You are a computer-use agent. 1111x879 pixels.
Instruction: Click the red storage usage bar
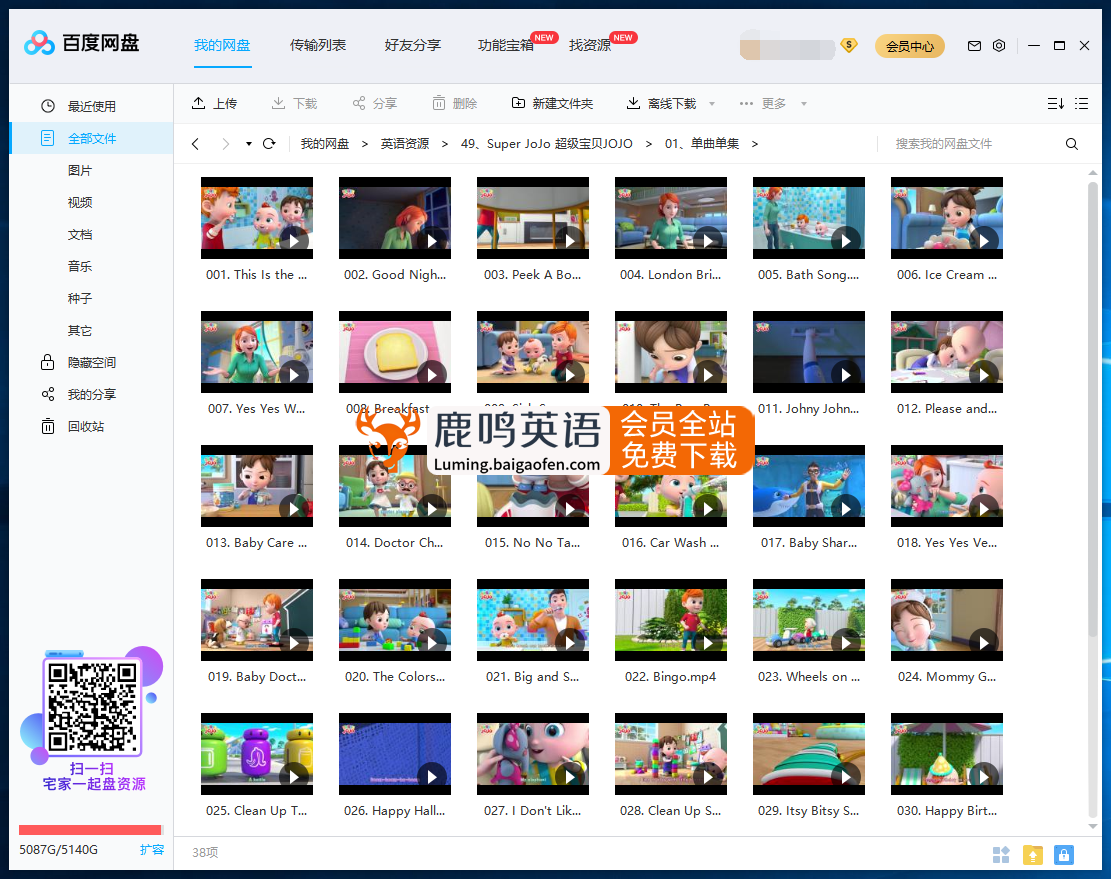point(90,830)
